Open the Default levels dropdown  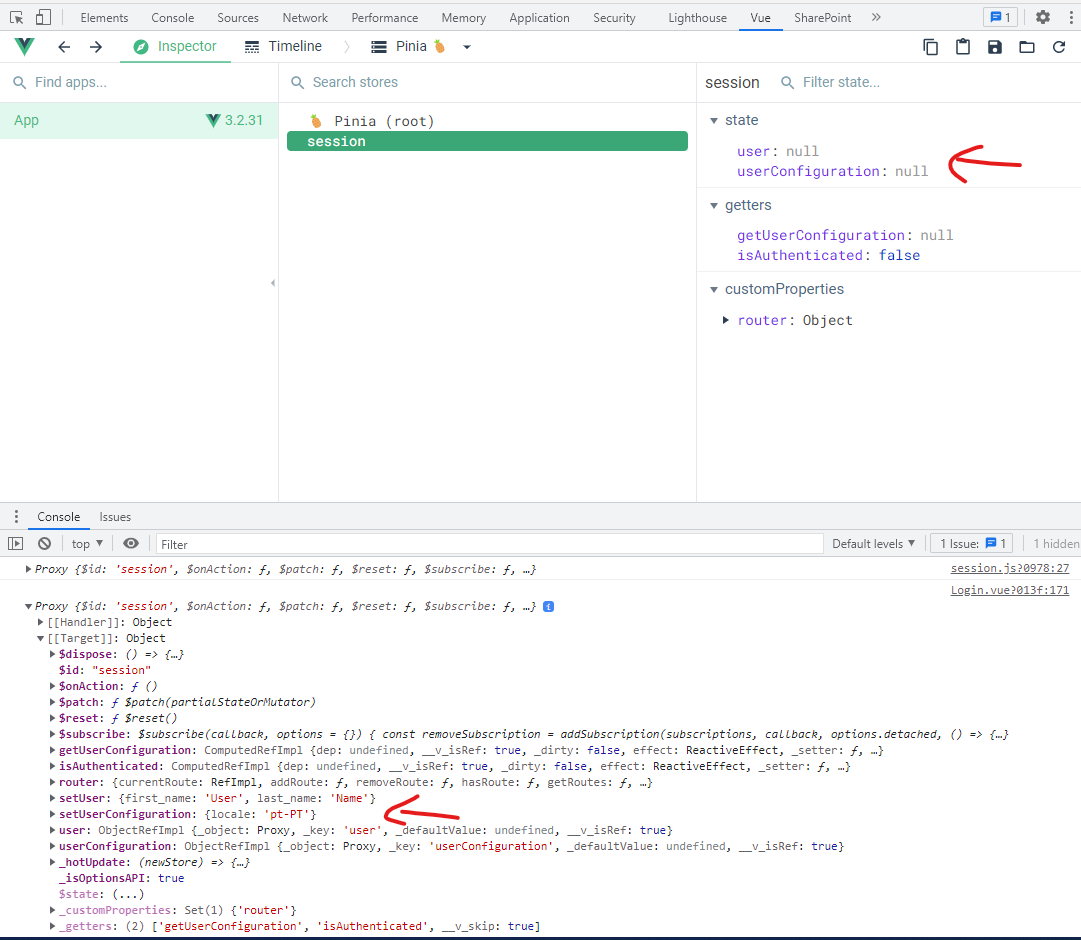[873, 543]
